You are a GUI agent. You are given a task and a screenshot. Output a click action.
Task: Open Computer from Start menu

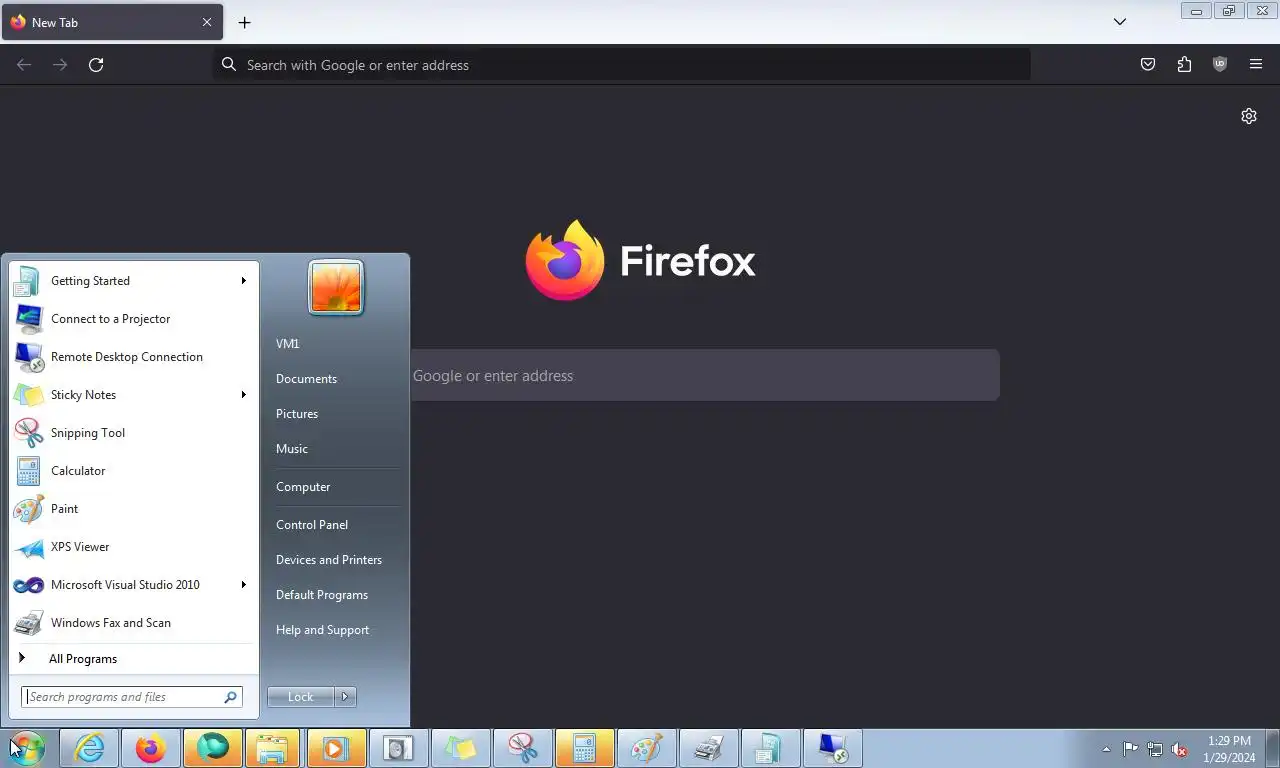303,487
